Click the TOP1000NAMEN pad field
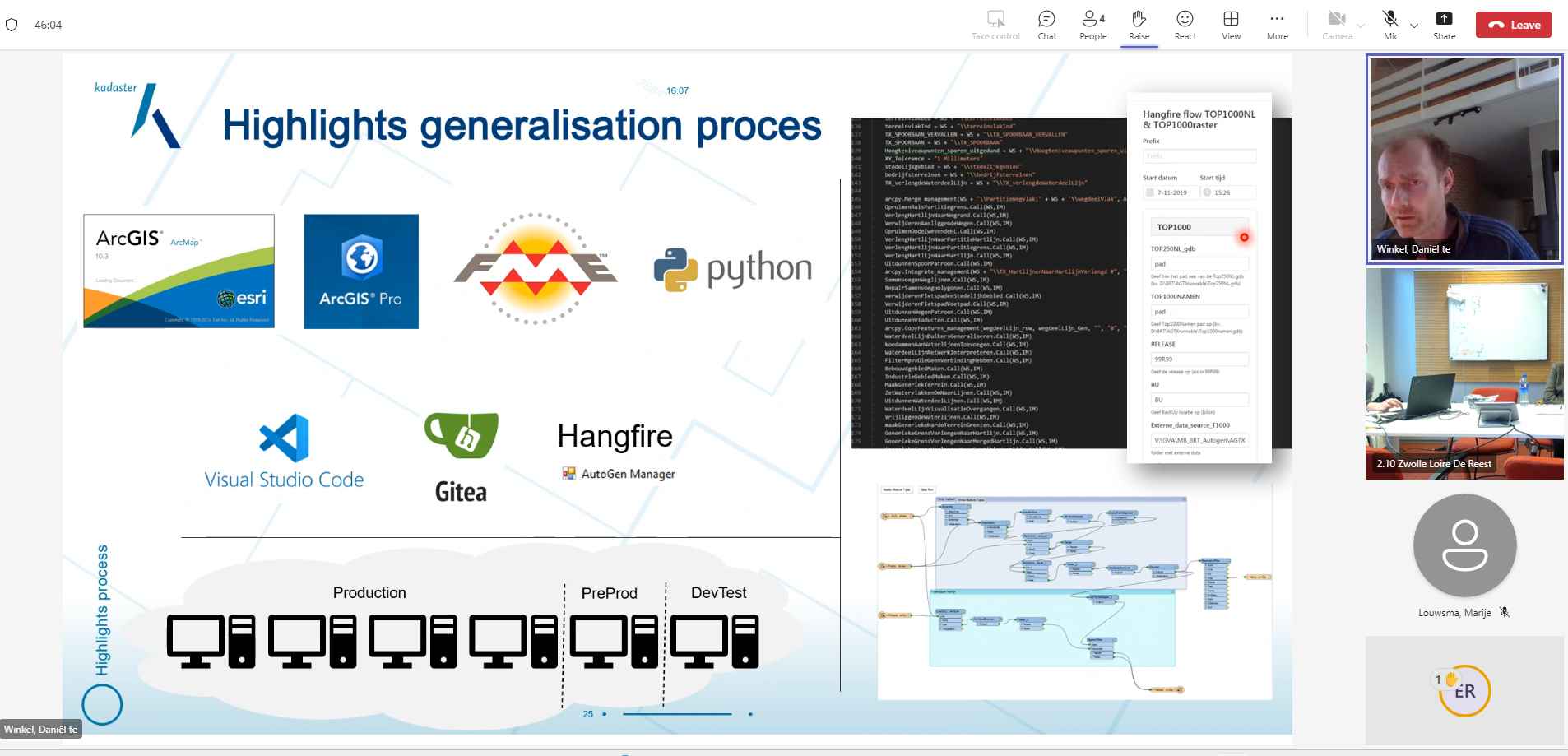Screen dimensions: 1568x756 pyautogui.click(x=1199, y=312)
